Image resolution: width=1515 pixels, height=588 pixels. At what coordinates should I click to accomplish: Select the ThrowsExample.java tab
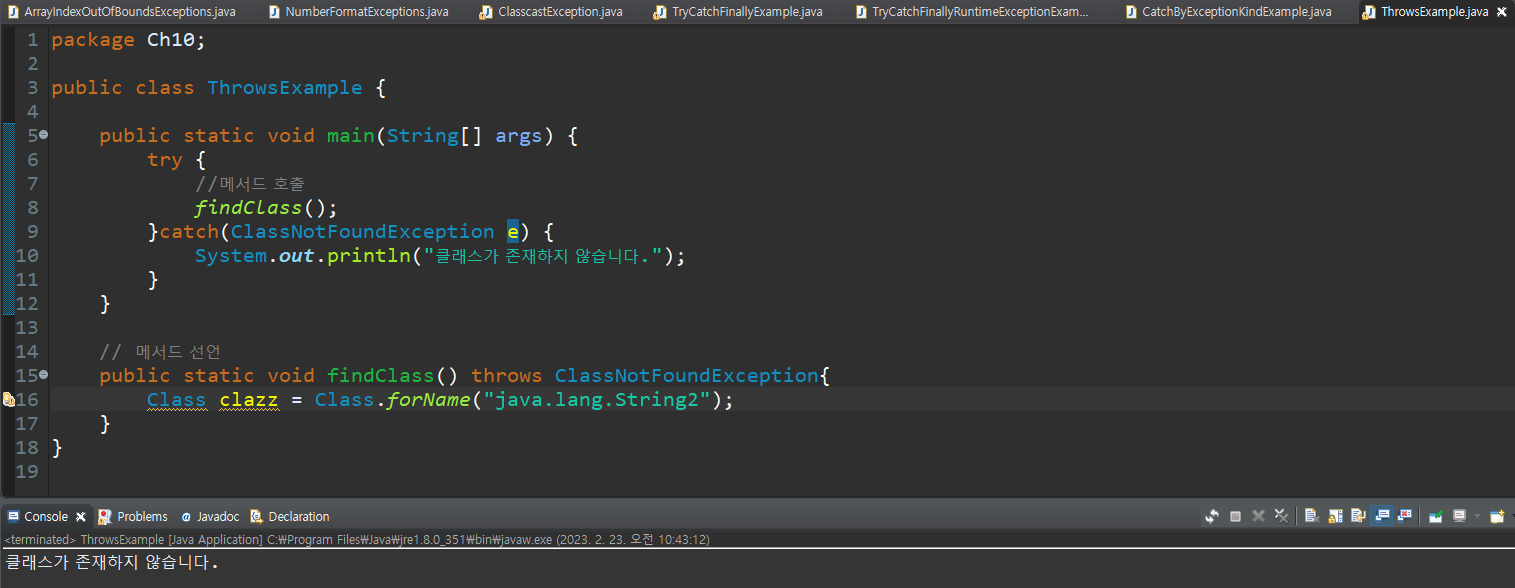(1434, 12)
